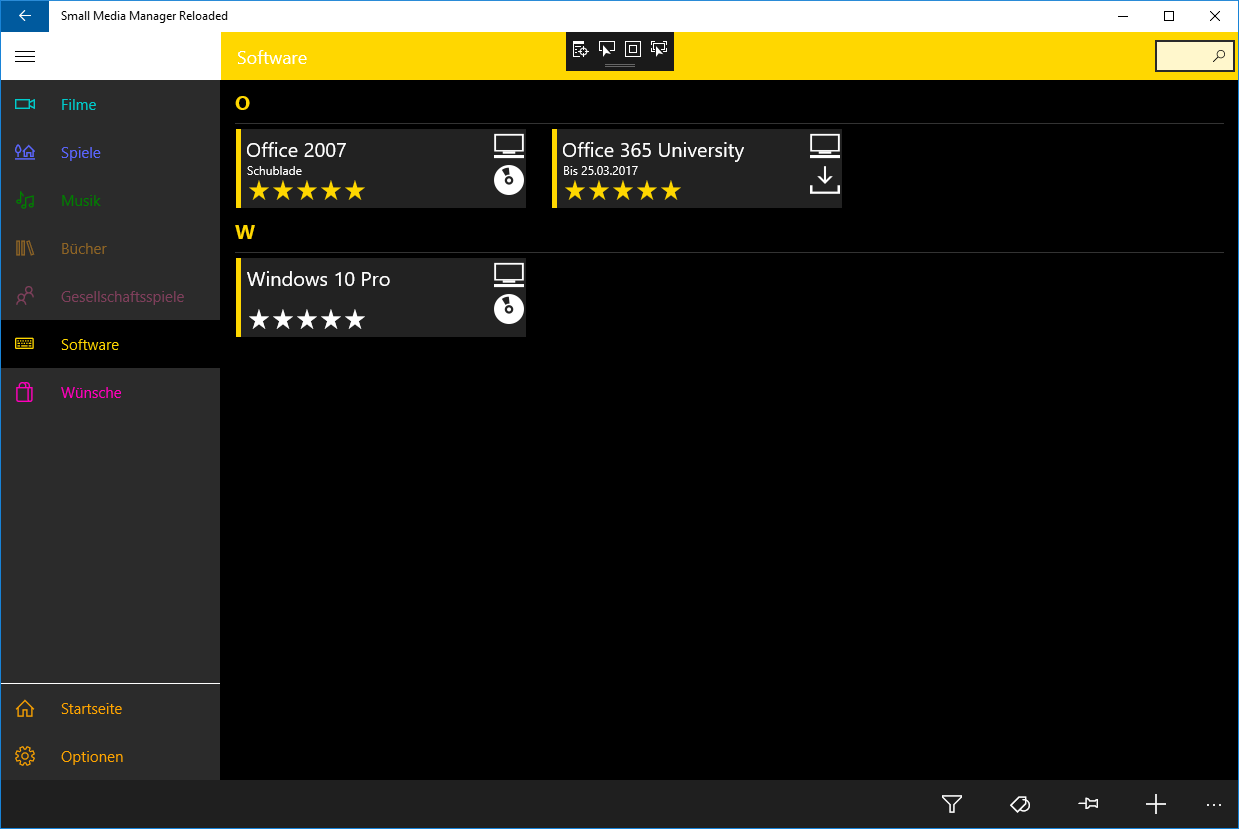The height and width of the screenshot is (829, 1239).
Task: Open the Musik section
Action: [110, 201]
